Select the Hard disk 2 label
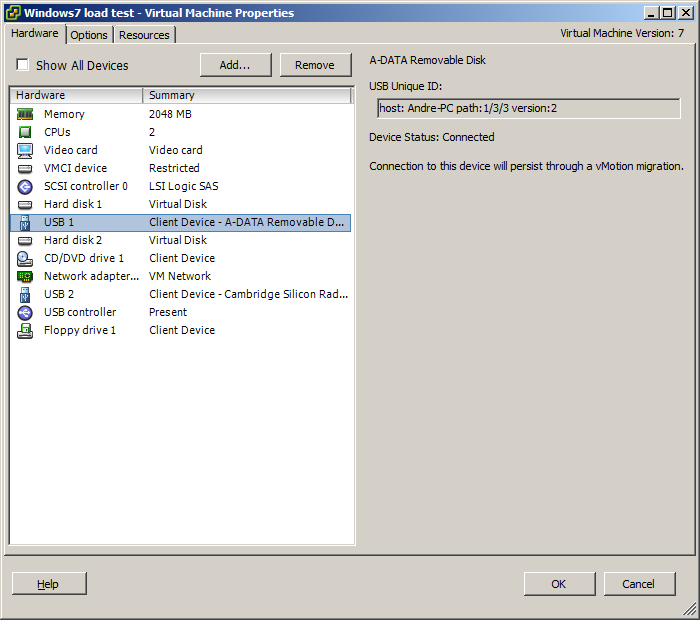The height and width of the screenshot is (620, 700). click(73, 240)
